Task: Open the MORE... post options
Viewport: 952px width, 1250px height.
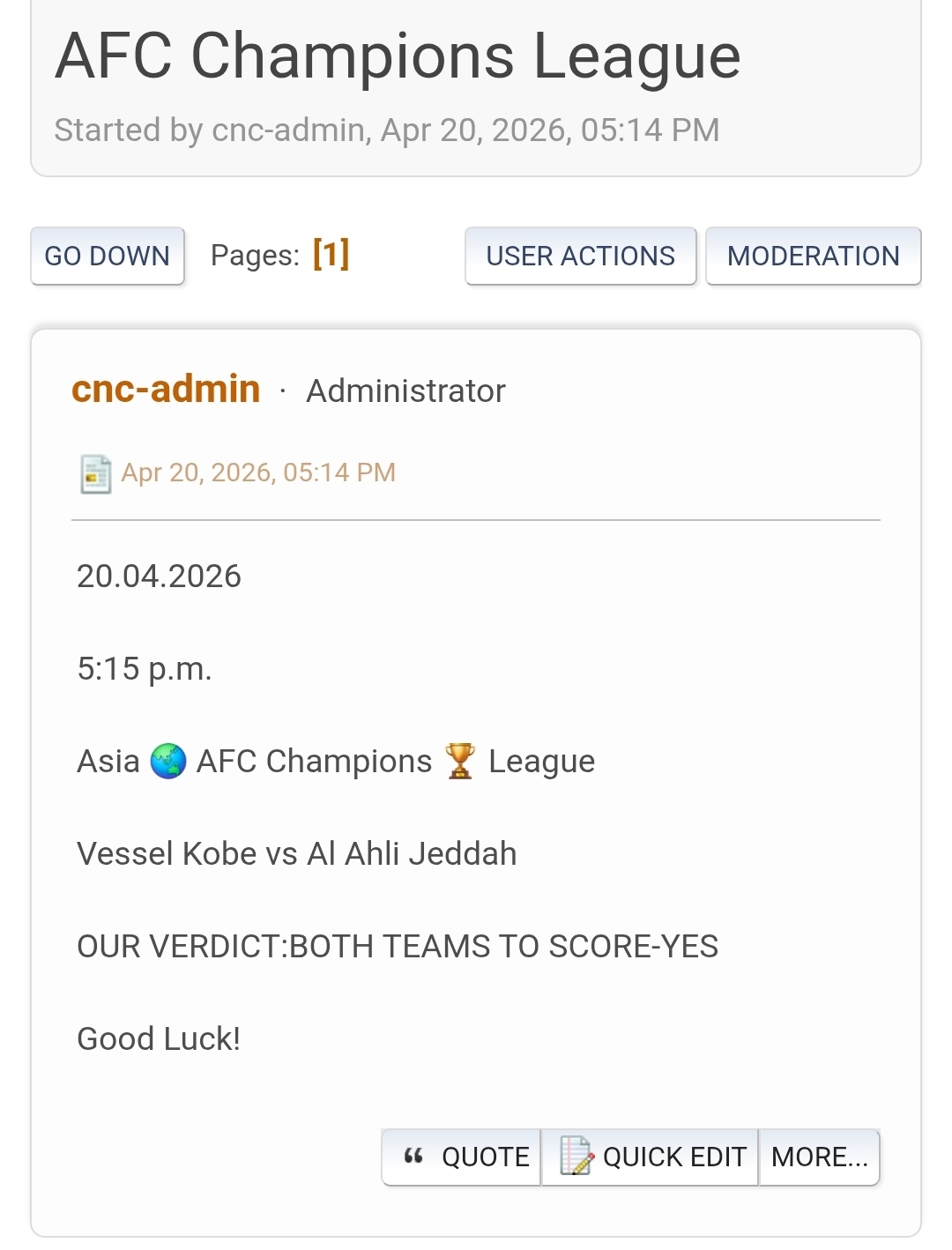Action: click(x=819, y=1157)
